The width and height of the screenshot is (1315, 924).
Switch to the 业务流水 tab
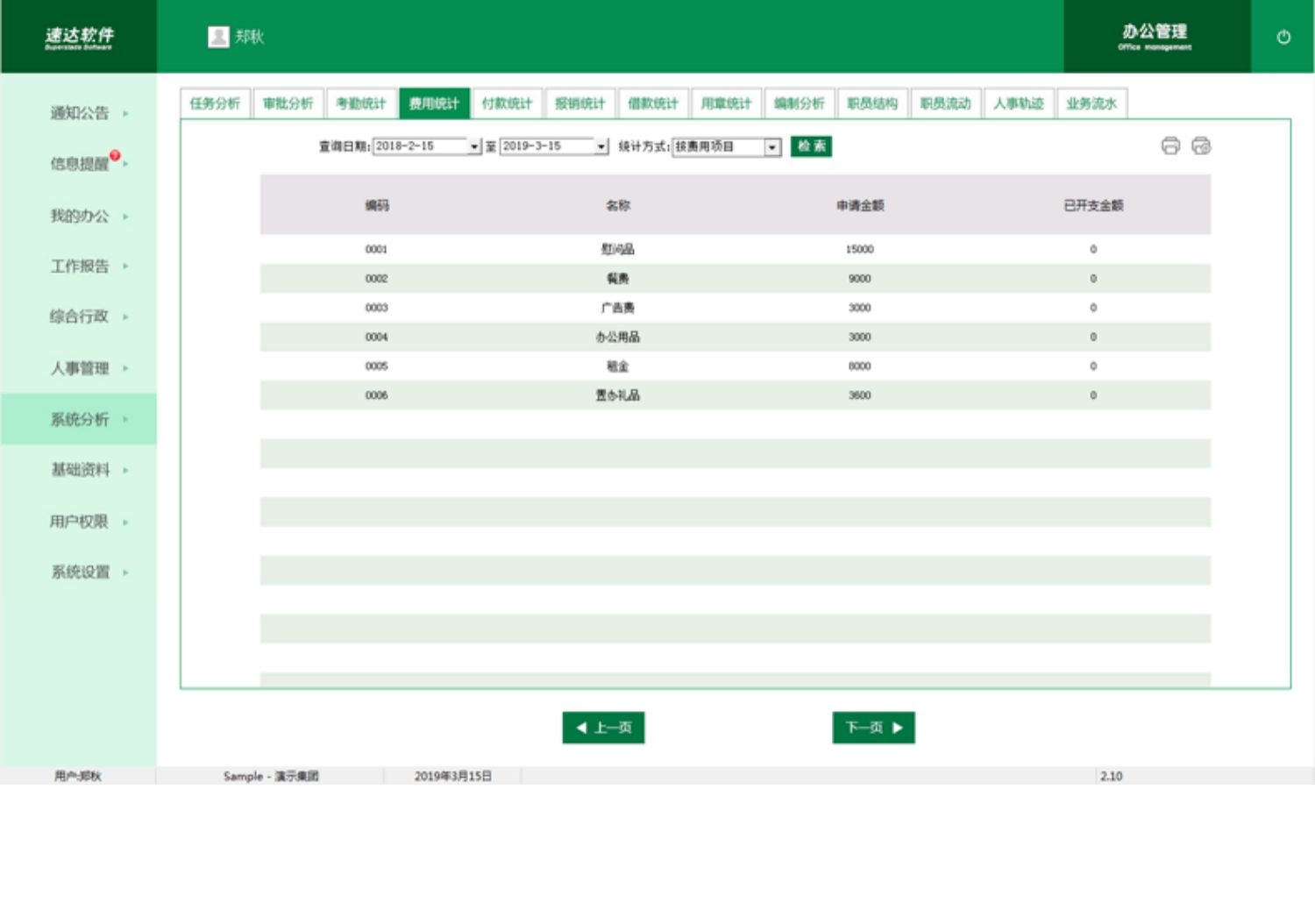(x=1091, y=103)
